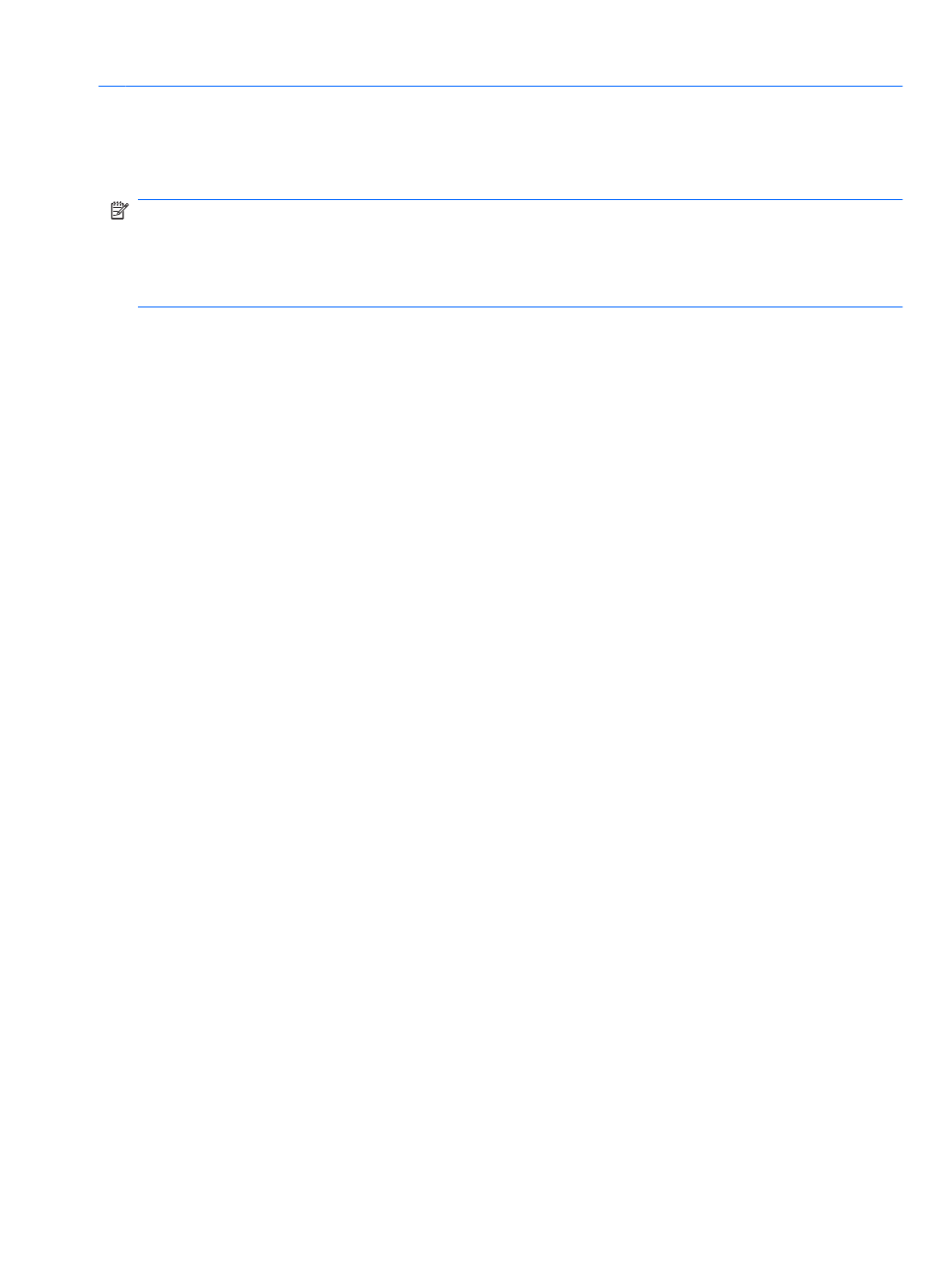This screenshot has width=936, height=1288.
Task: Click the middle of the note's upper border line
Action: 519,200
